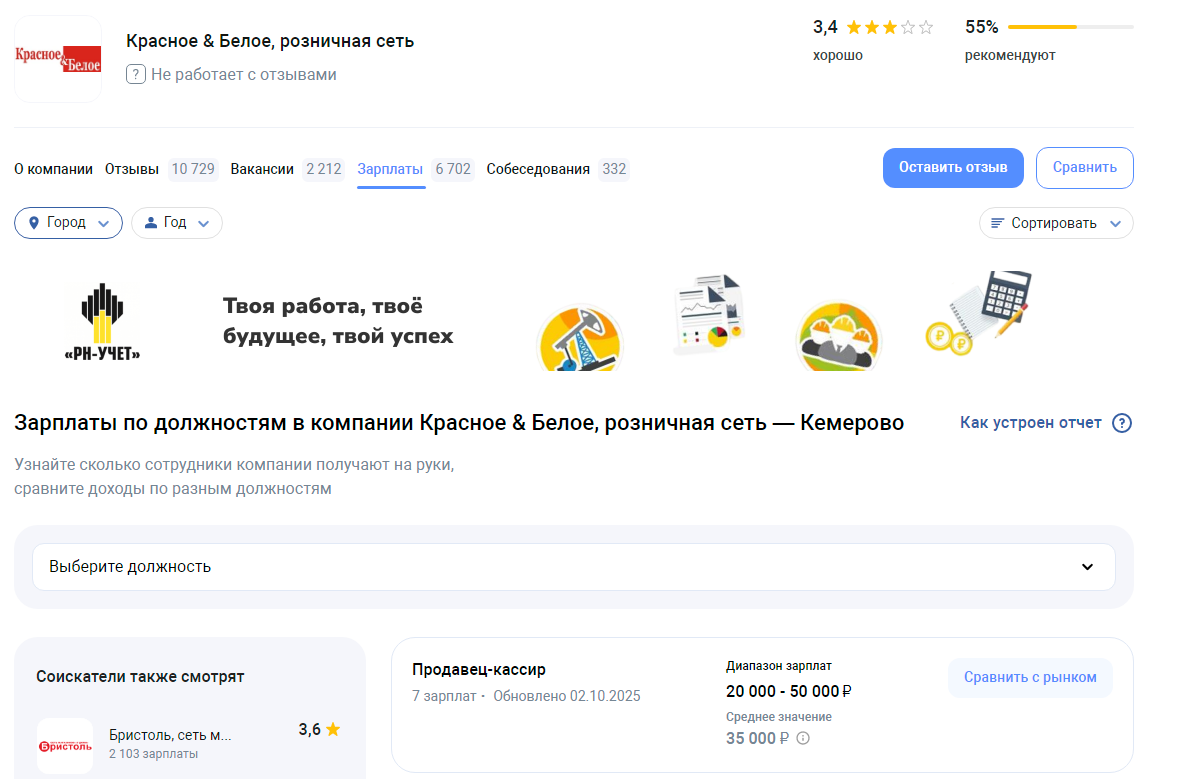Click the 55% recommend progress bar
This screenshot has height=779, width=1185.
(x=1070, y=27)
